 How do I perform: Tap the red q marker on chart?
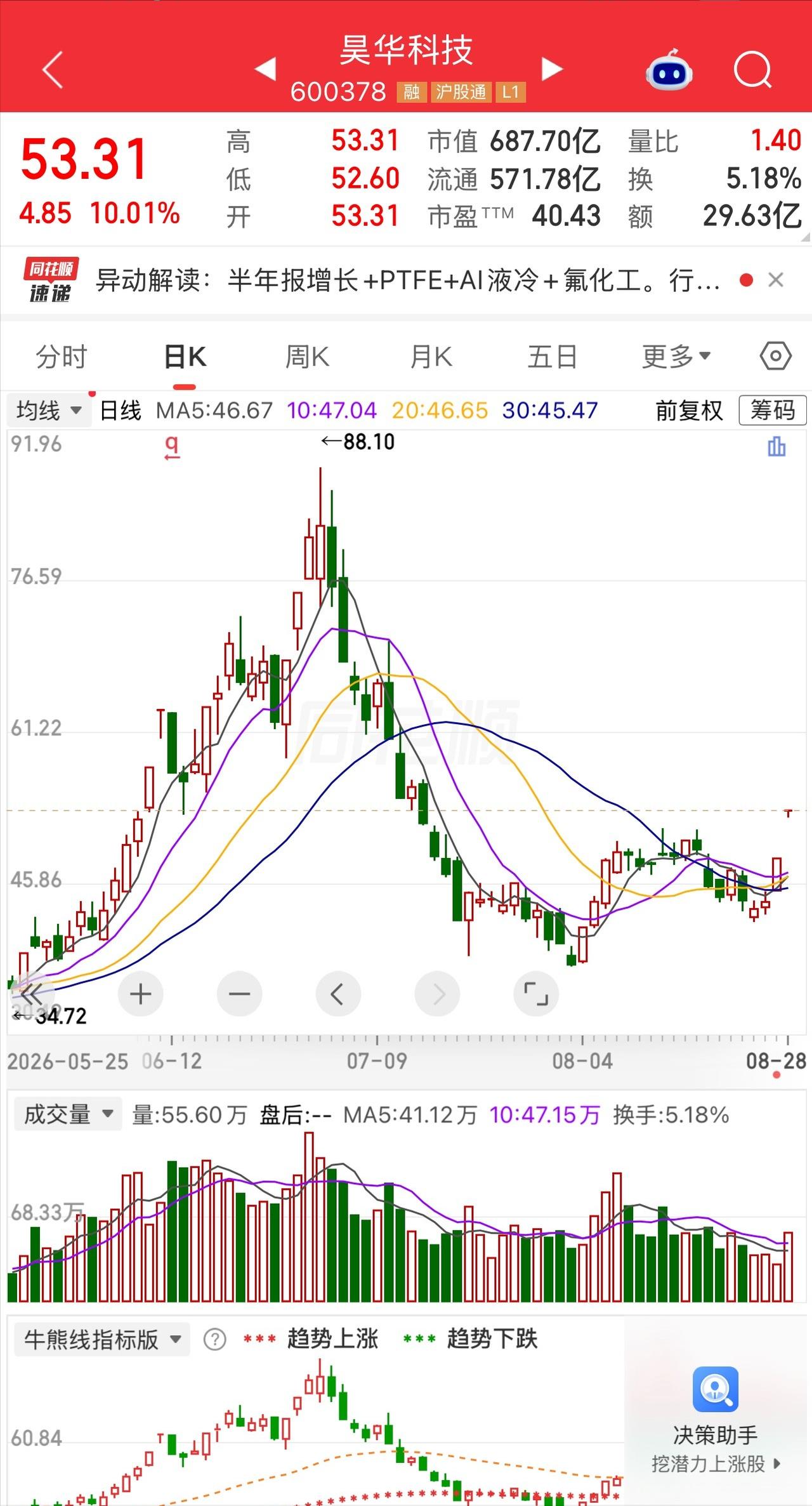click(171, 447)
